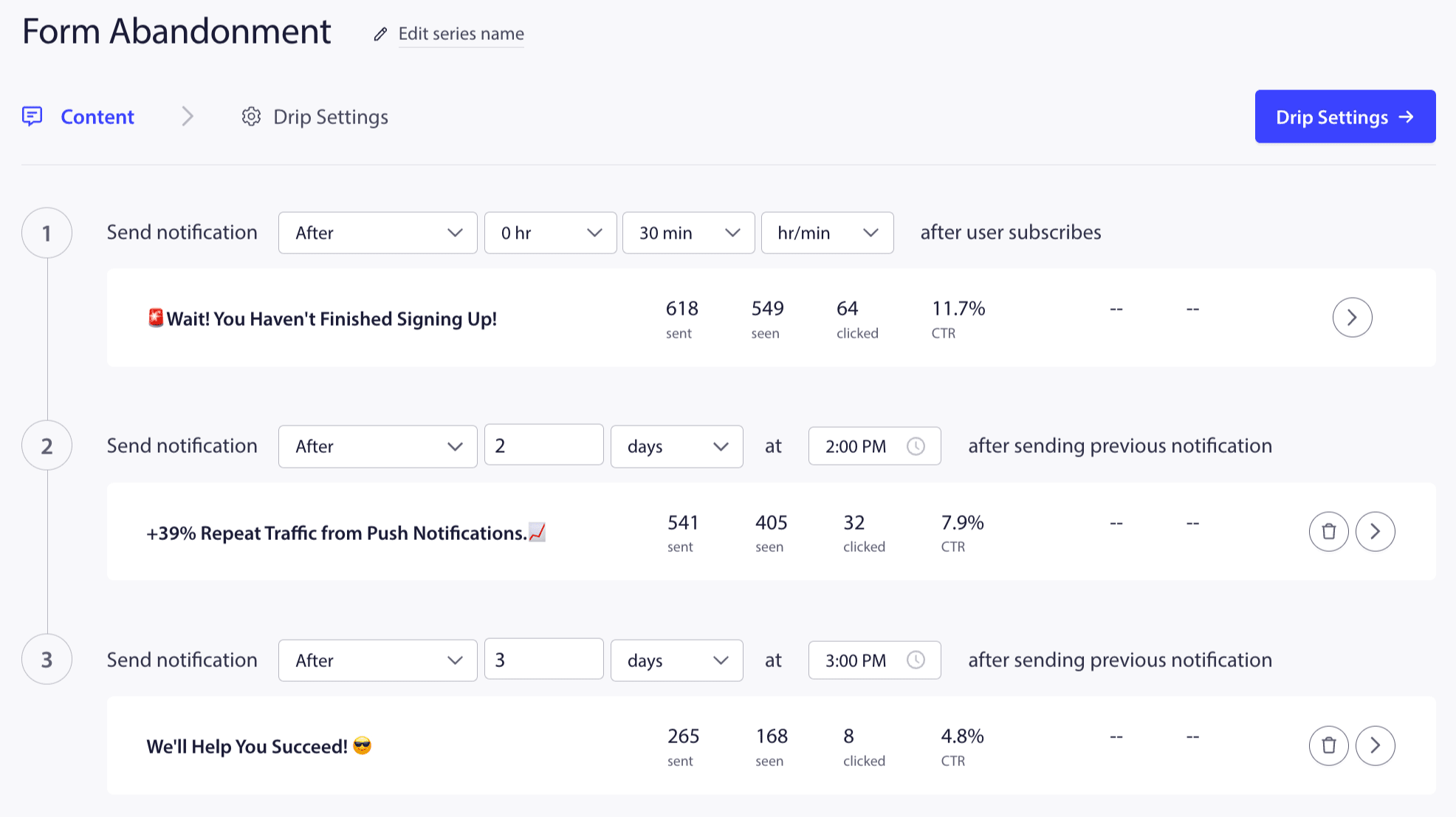1456x817 pixels.
Task: Click the Drip Settings gear icon
Action: tap(251, 117)
